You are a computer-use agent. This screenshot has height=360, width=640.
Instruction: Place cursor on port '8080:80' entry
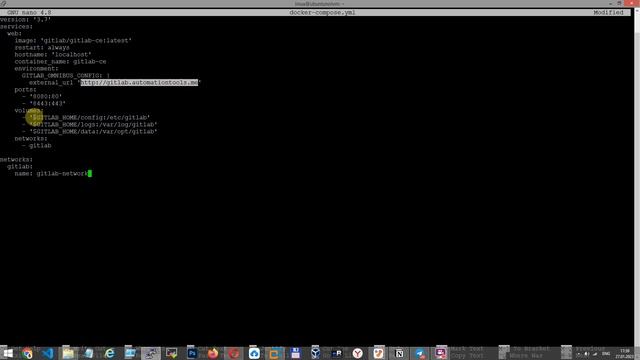42,96
